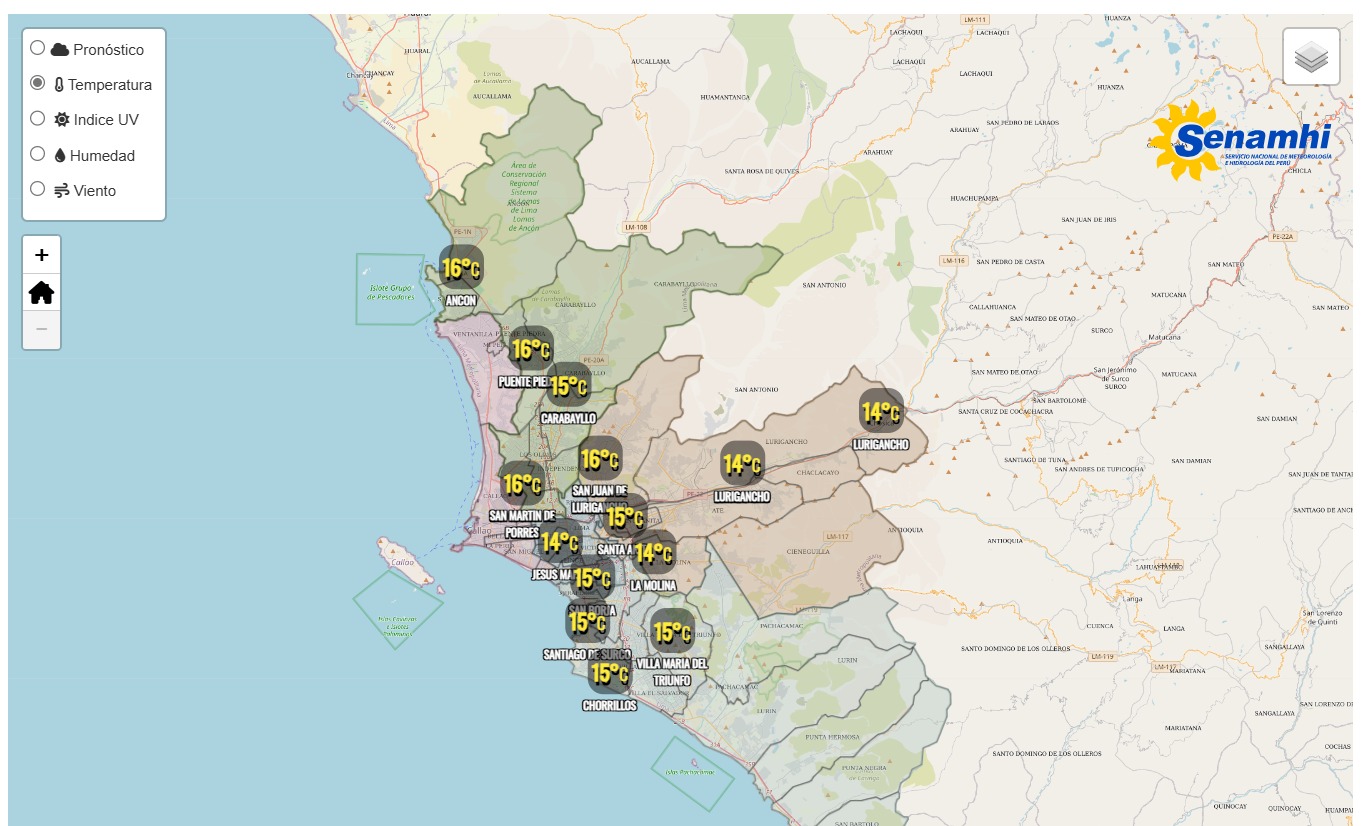Open the San Borja 15°C marker
The width and height of the screenshot is (1372, 826).
pyautogui.click(x=592, y=577)
